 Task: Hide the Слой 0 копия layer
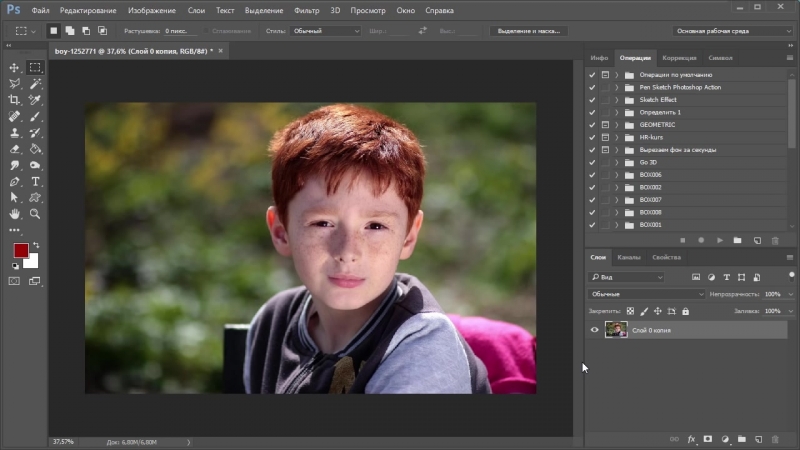tap(595, 329)
